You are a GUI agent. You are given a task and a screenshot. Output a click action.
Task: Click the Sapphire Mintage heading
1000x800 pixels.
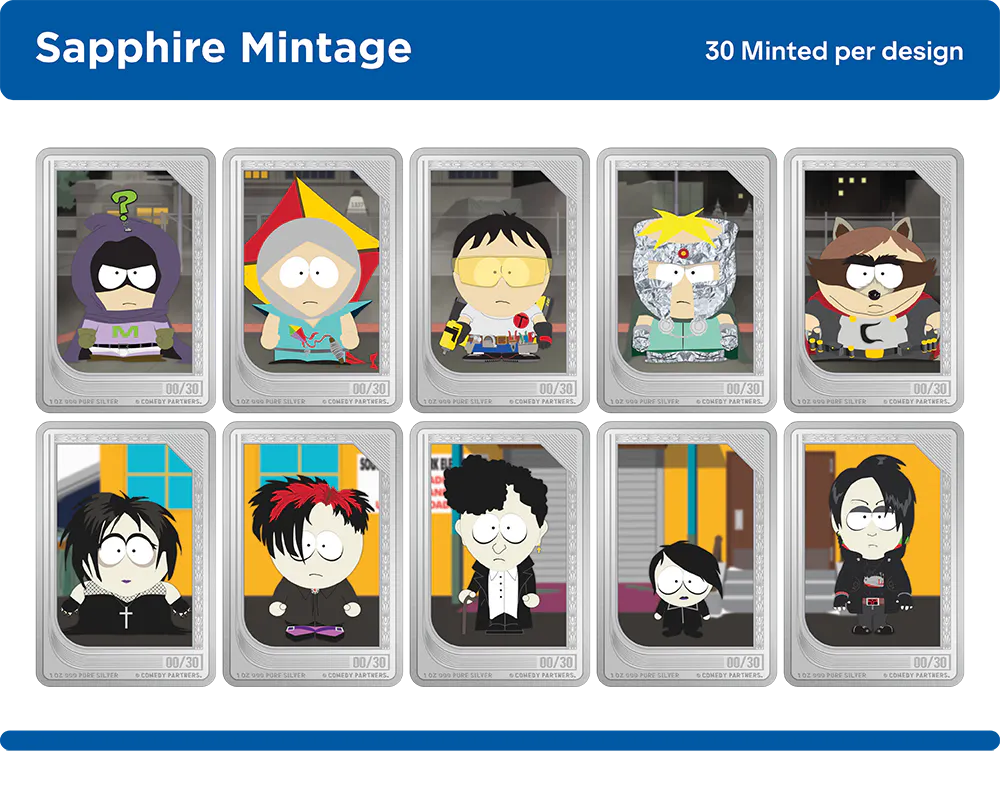tap(223, 49)
